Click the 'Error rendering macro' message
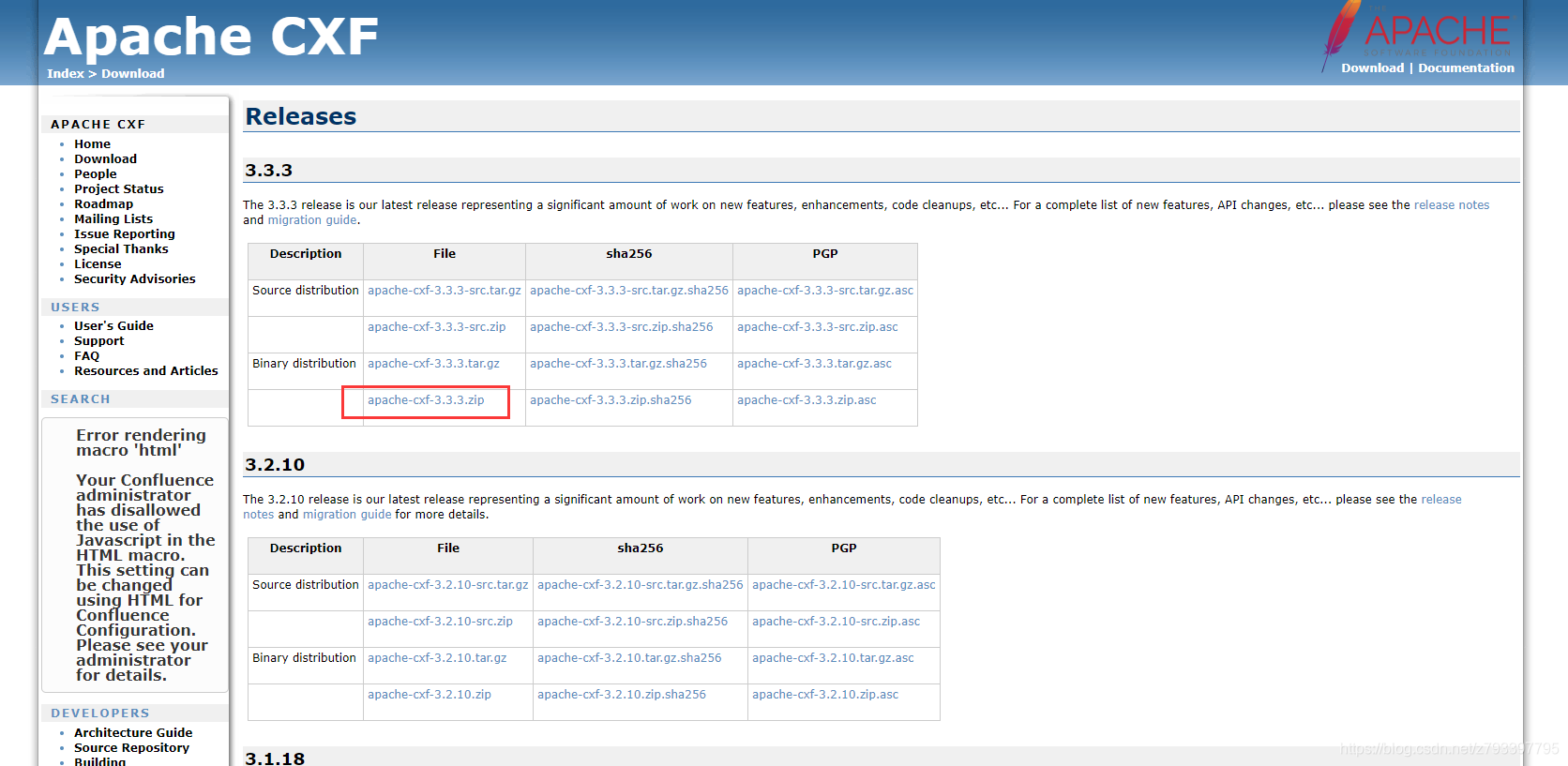 point(141,443)
